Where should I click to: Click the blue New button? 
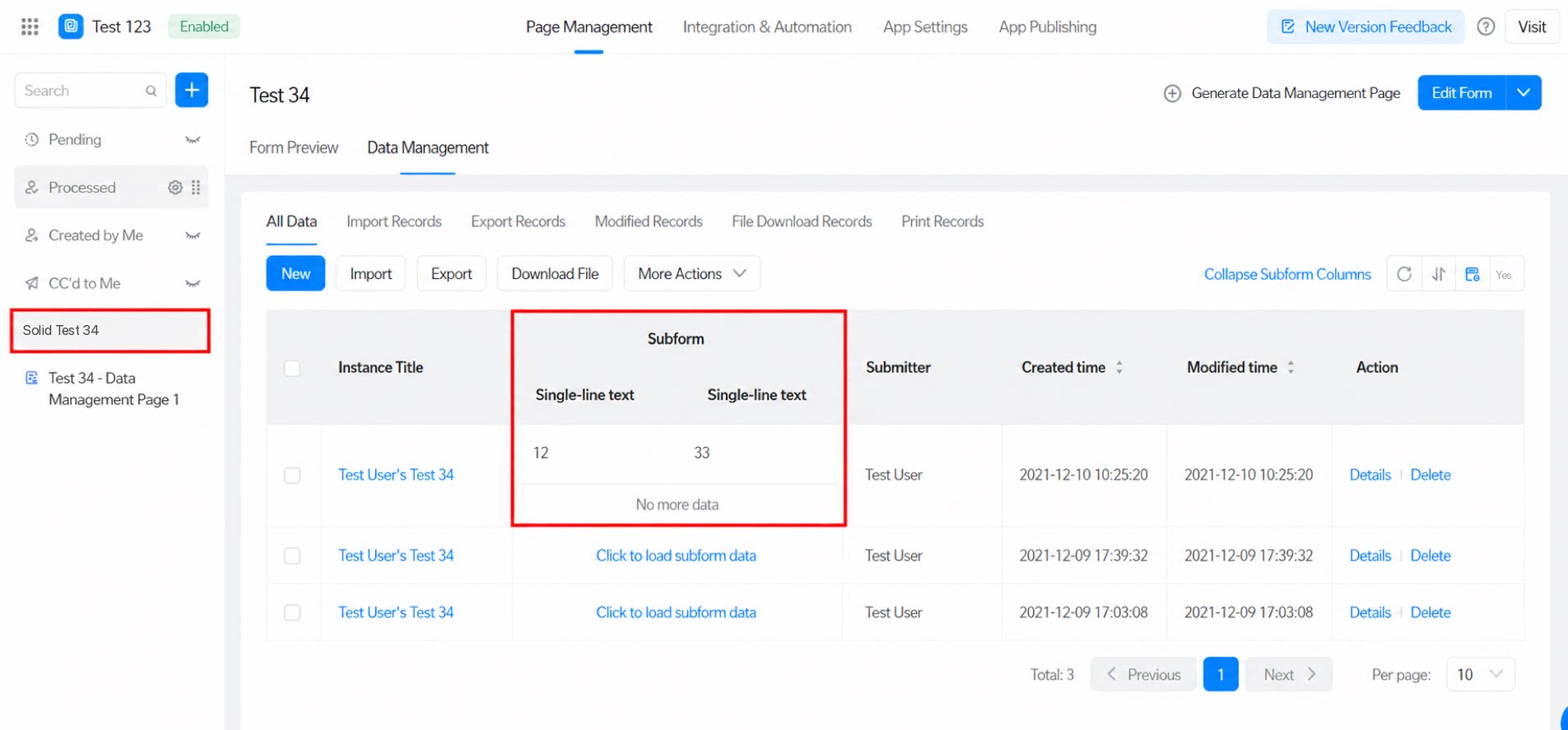pyautogui.click(x=295, y=273)
